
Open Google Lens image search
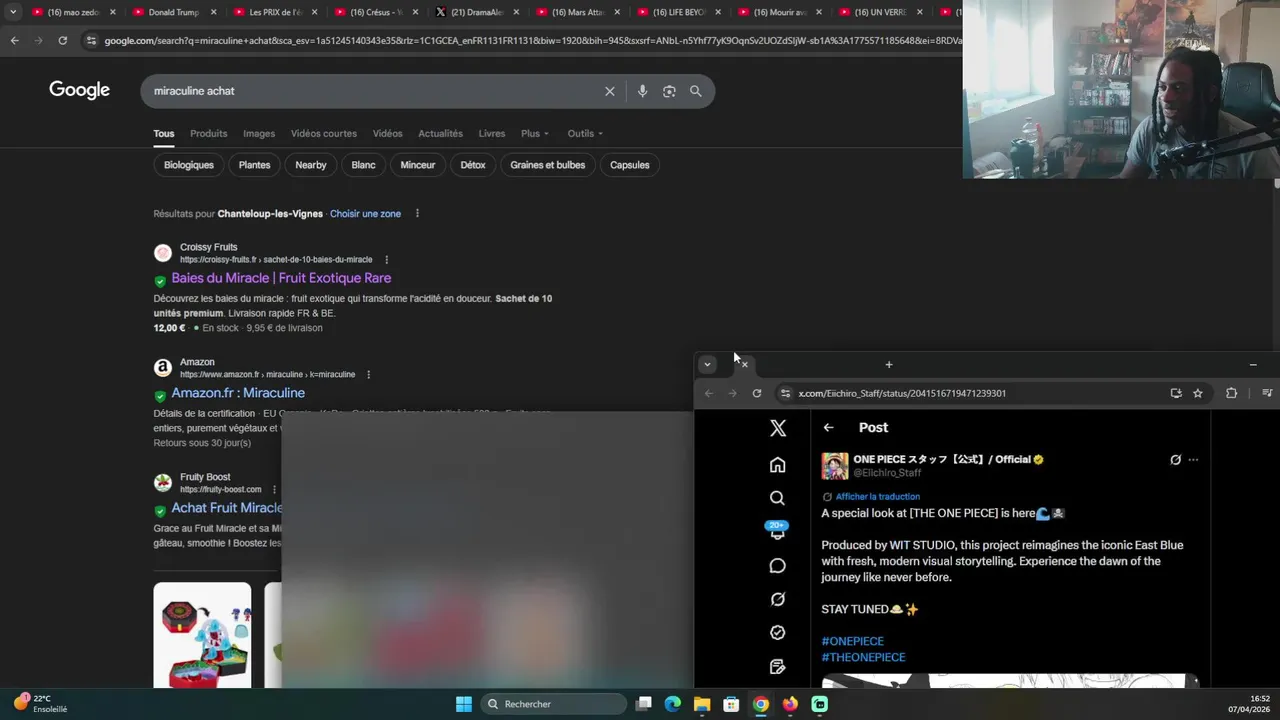[x=669, y=91]
